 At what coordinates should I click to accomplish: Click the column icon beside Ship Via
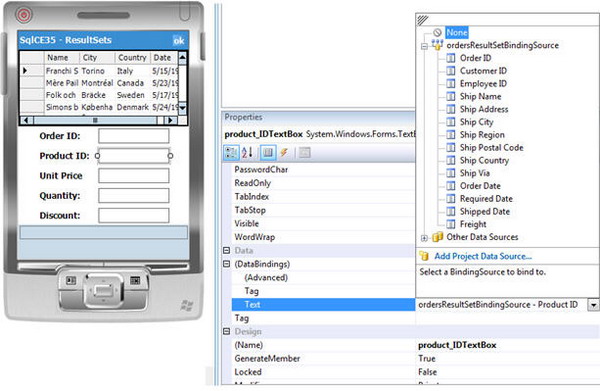[451, 173]
